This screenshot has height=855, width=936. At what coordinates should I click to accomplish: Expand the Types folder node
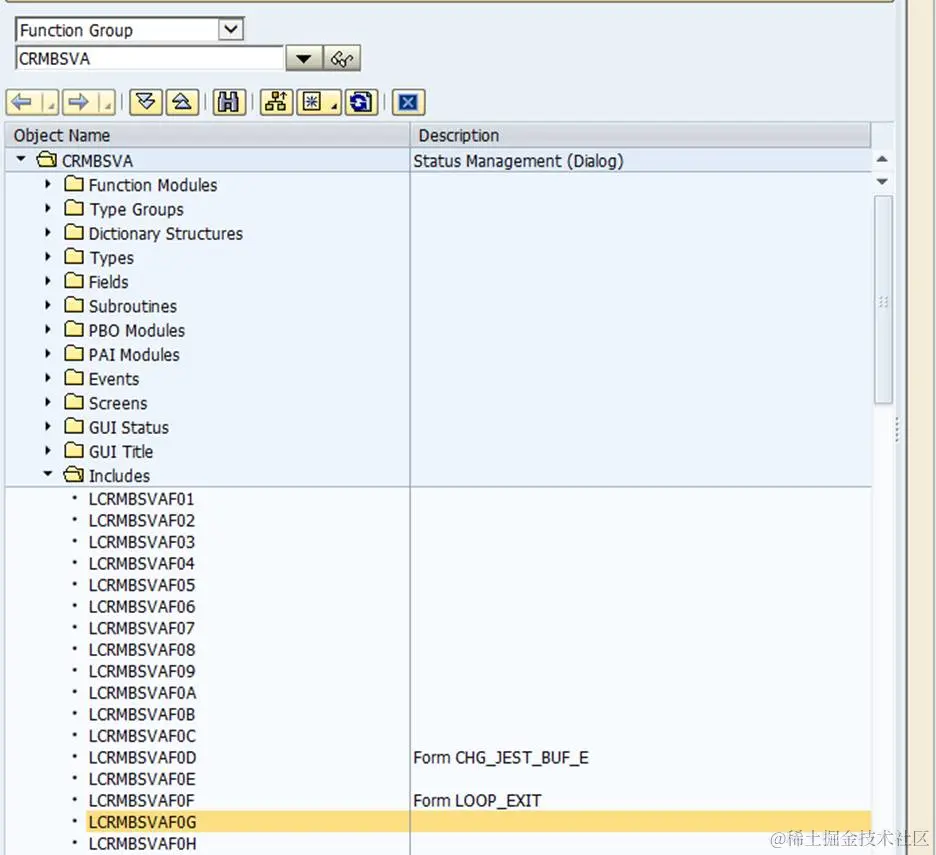(x=48, y=257)
